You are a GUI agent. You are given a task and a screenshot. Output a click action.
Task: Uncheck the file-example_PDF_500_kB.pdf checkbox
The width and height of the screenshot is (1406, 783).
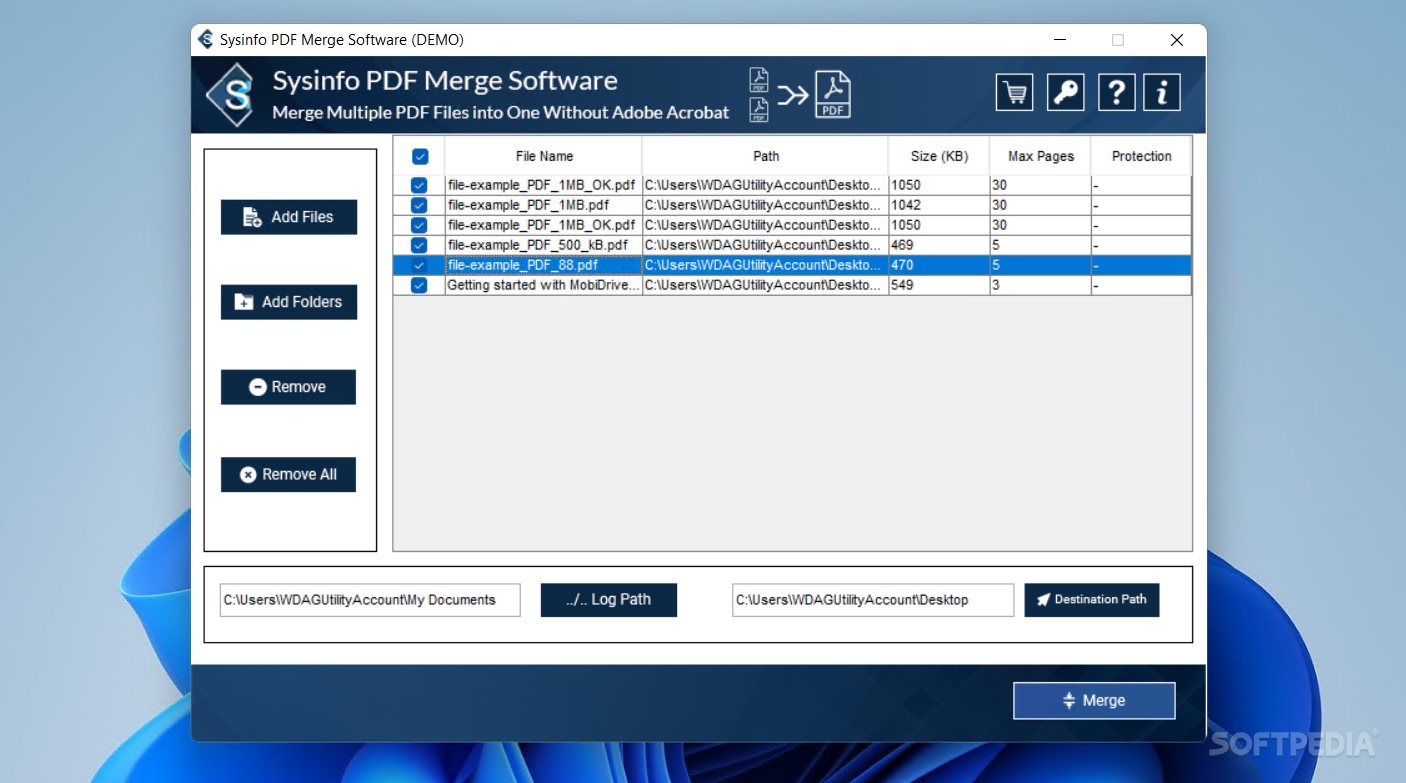click(419, 245)
